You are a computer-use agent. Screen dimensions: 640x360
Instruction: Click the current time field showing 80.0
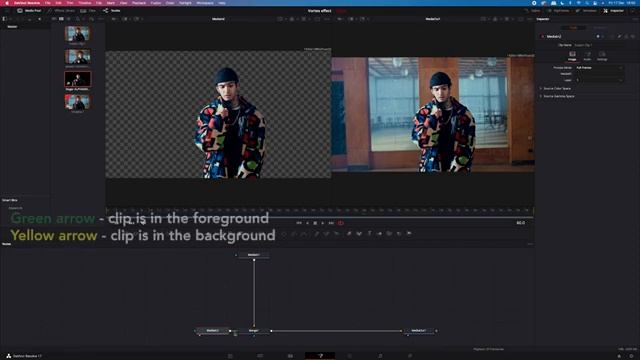coord(521,223)
